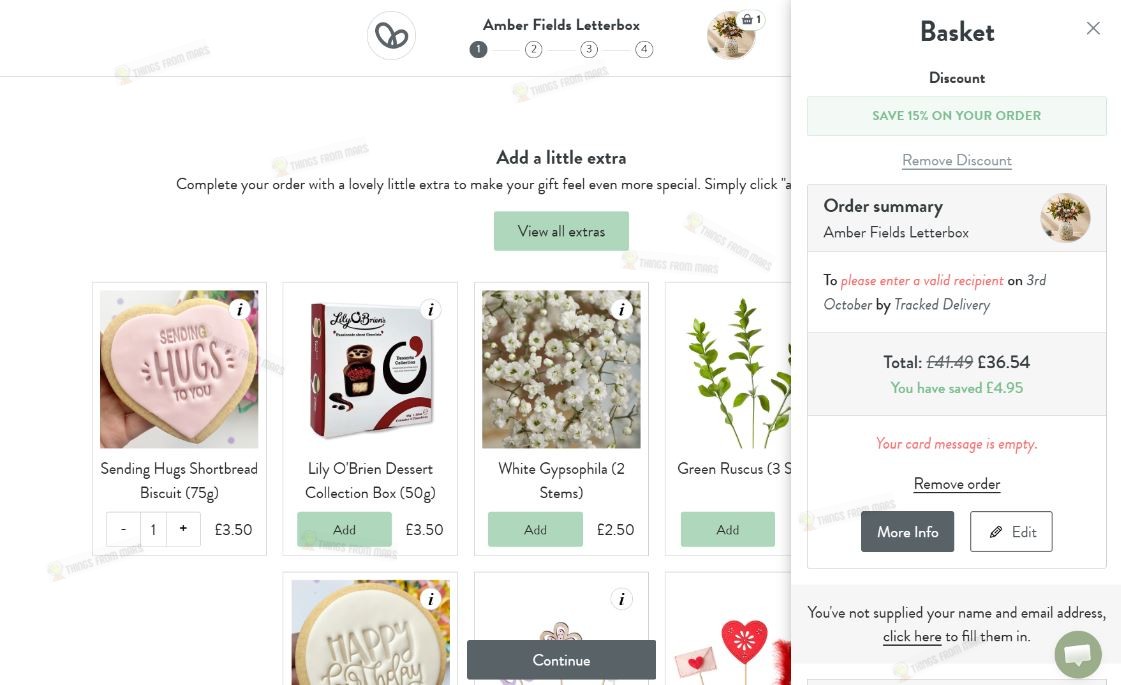Screen dimensions: 1121x685
Task: Show info for Happy Birthday biscuit
Action: [x=430, y=599]
